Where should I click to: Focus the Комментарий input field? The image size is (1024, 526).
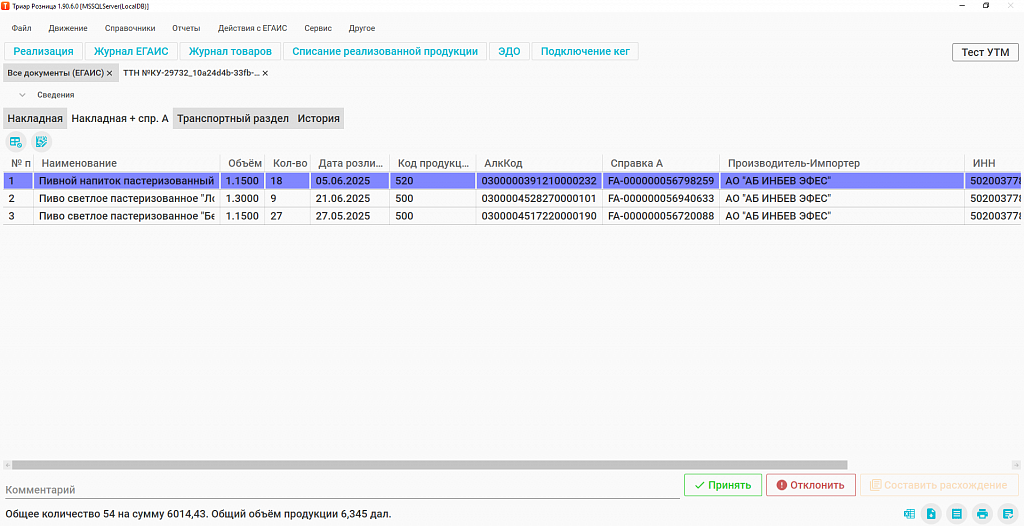(342, 489)
